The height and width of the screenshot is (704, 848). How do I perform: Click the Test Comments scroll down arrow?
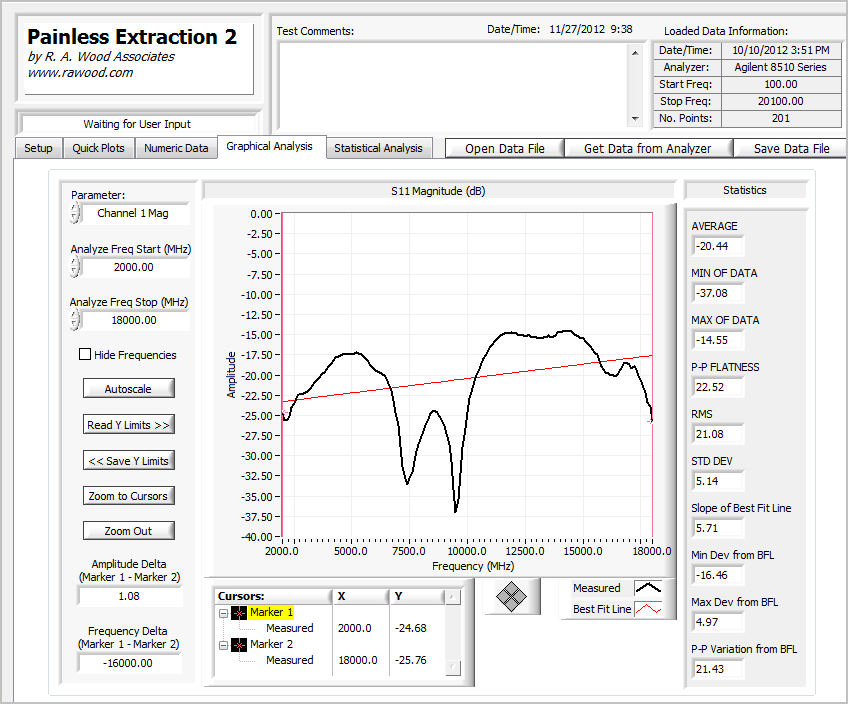pos(635,118)
